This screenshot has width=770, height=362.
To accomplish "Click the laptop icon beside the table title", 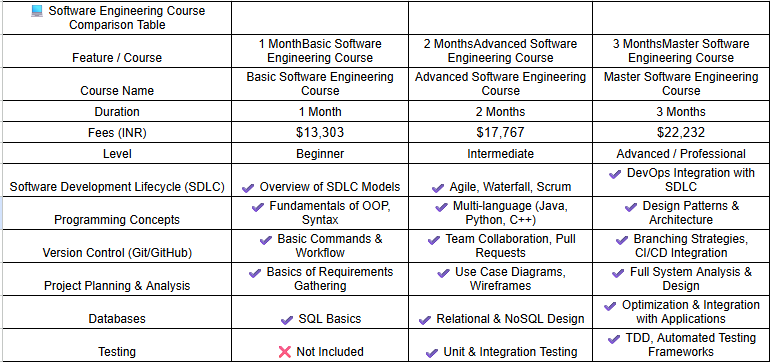I will tap(37, 11).
